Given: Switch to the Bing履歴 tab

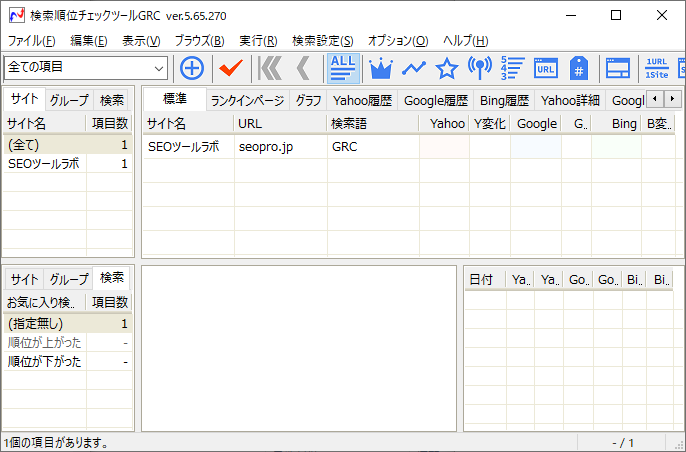Looking at the screenshot, I should pos(504,101).
